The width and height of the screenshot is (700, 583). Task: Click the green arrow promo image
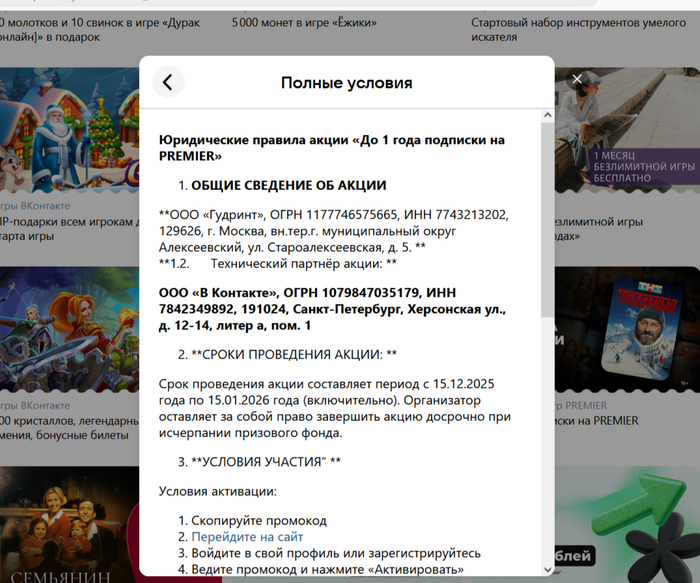pos(627,520)
